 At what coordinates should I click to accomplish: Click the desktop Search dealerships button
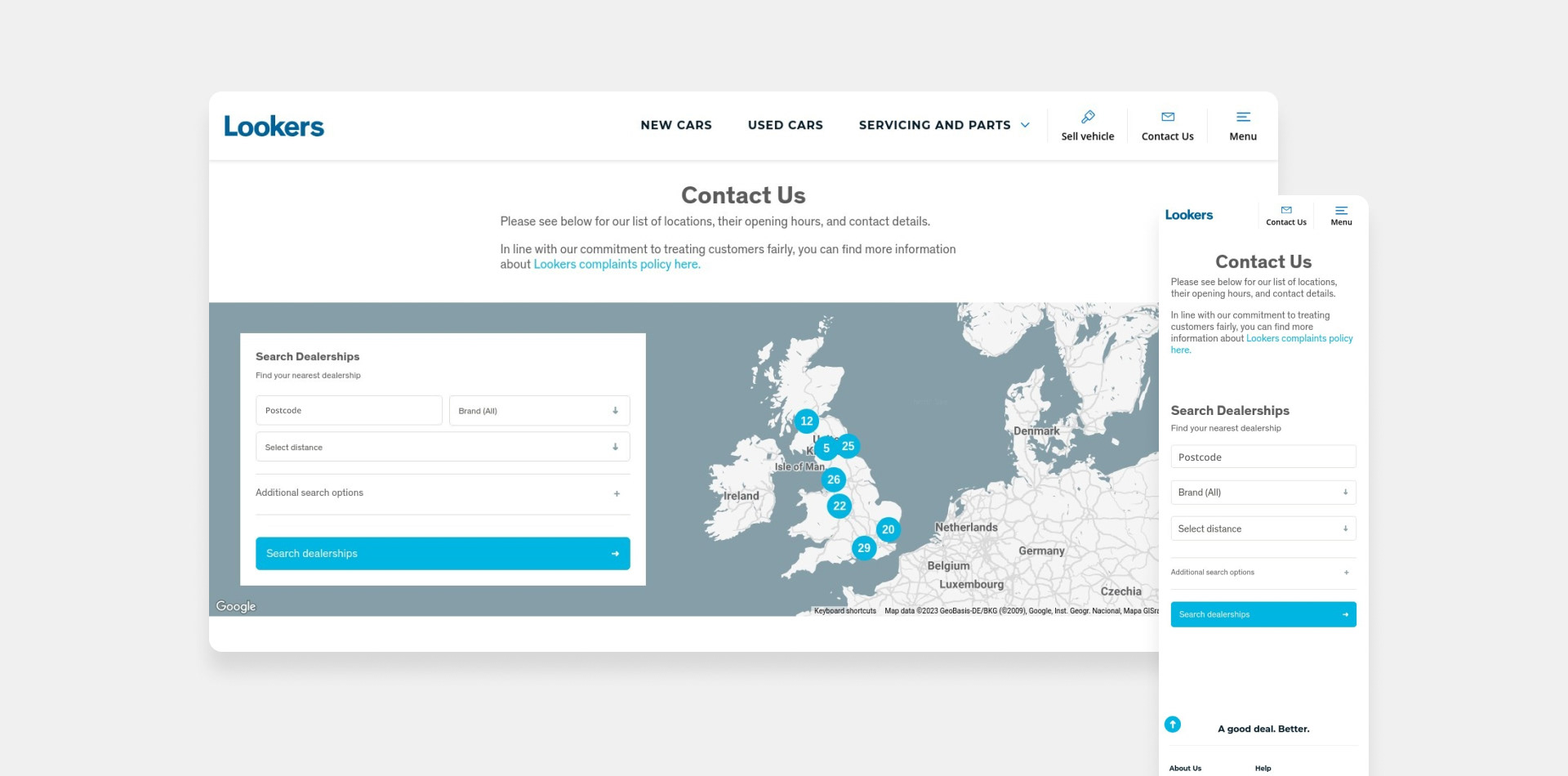pos(443,553)
